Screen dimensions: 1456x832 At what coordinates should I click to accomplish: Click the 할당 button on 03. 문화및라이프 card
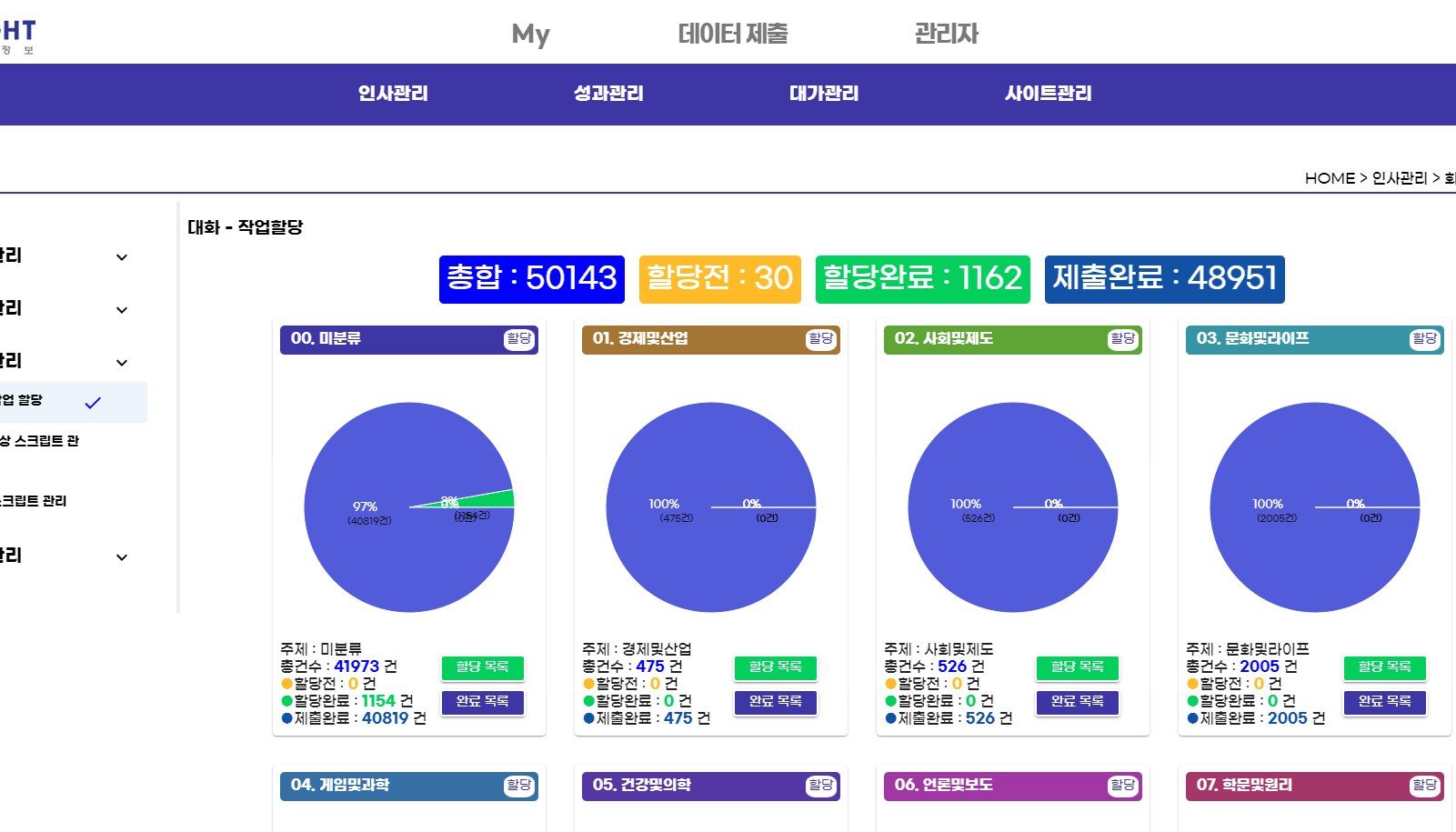(x=1425, y=339)
